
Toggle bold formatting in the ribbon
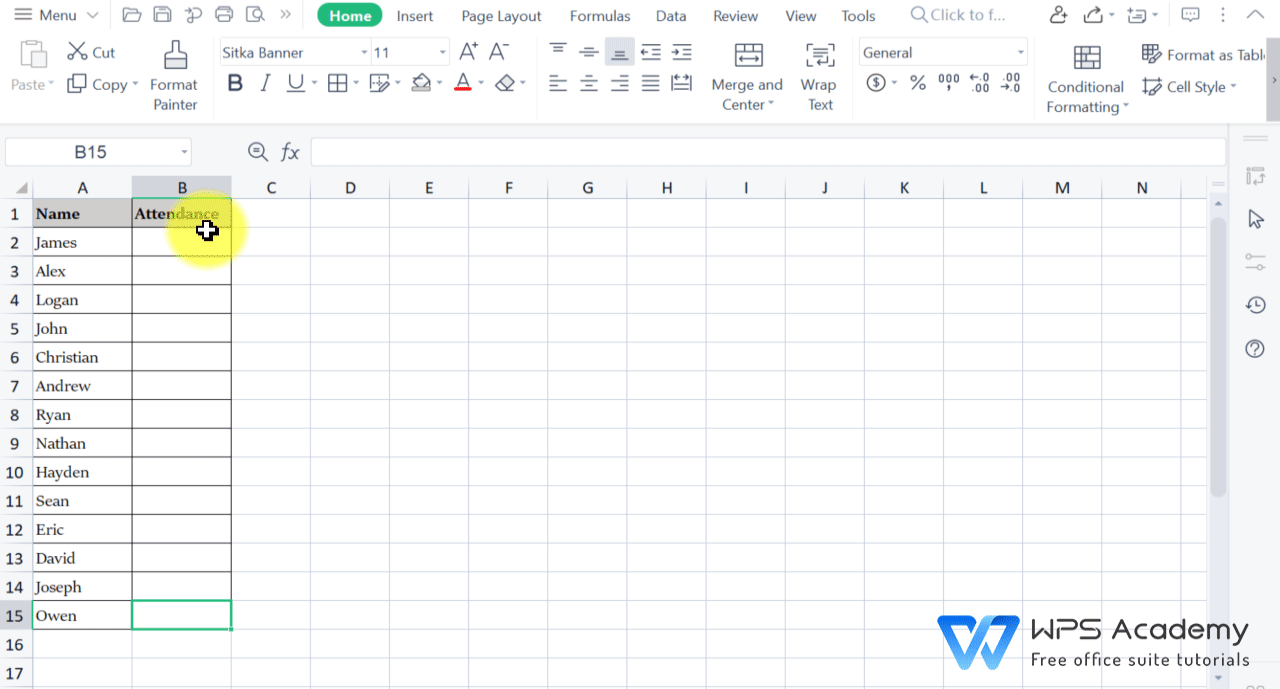[234, 83]
